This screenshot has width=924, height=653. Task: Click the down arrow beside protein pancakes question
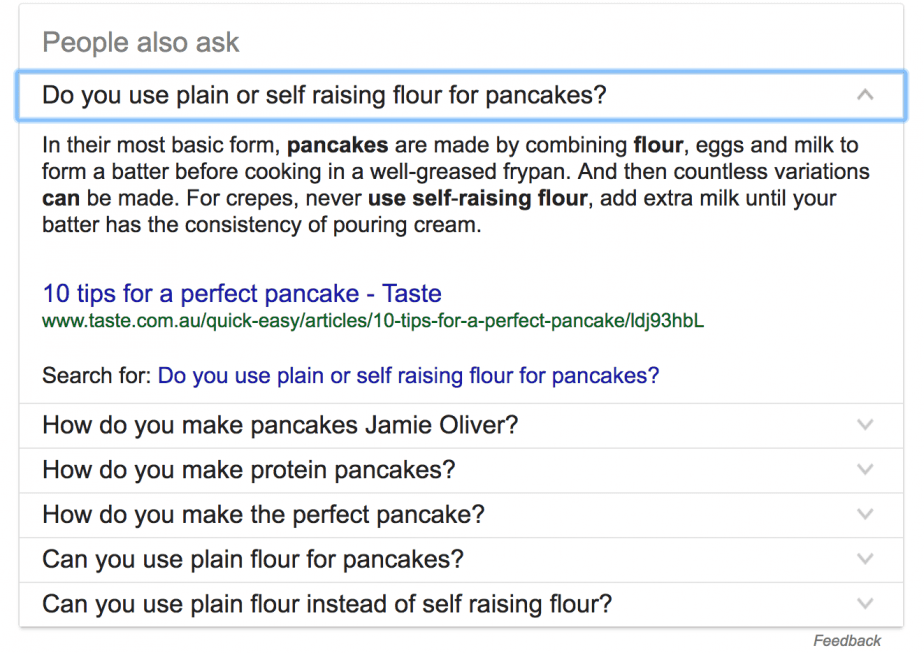point(864,470)
